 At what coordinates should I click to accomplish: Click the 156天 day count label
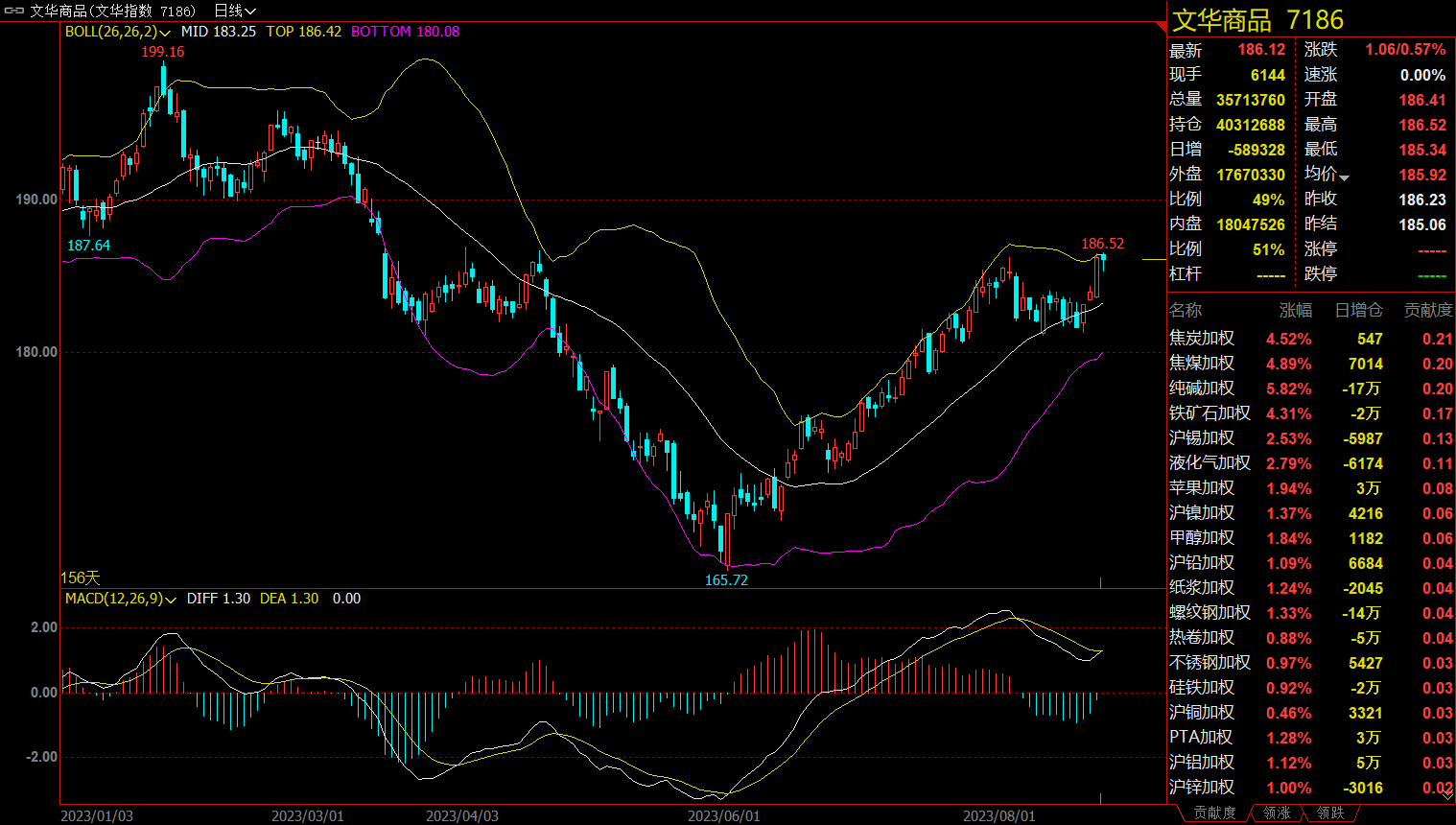click(81, 577)
